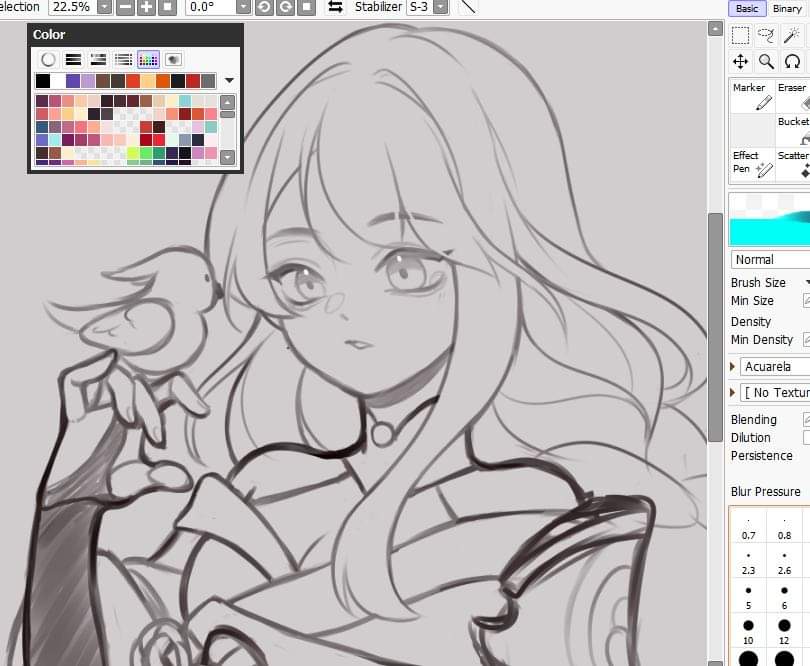The image size is (810, 666).
Task: Show the HSV sliders in Color panel
Action: coord(98,60)
